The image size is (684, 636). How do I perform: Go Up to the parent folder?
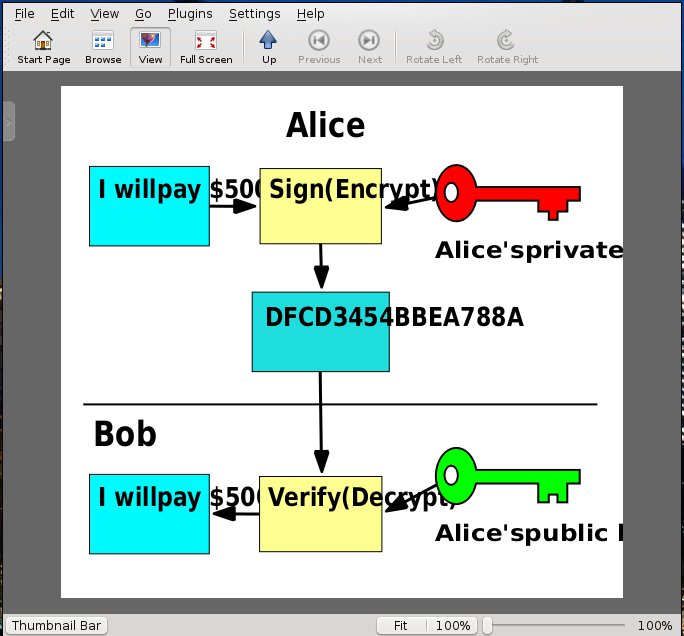269,47
